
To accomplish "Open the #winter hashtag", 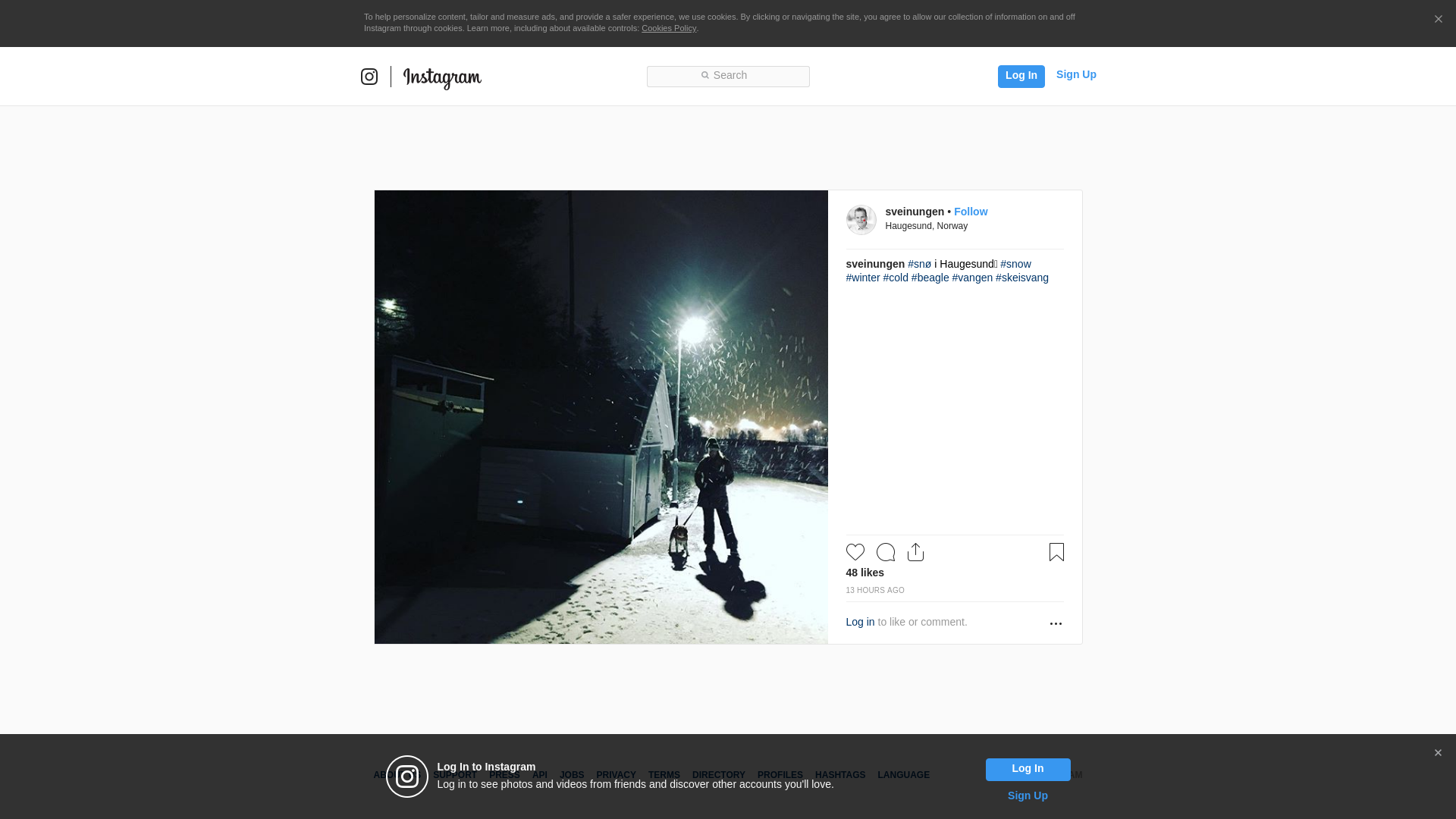I will (x=862, y=278).
